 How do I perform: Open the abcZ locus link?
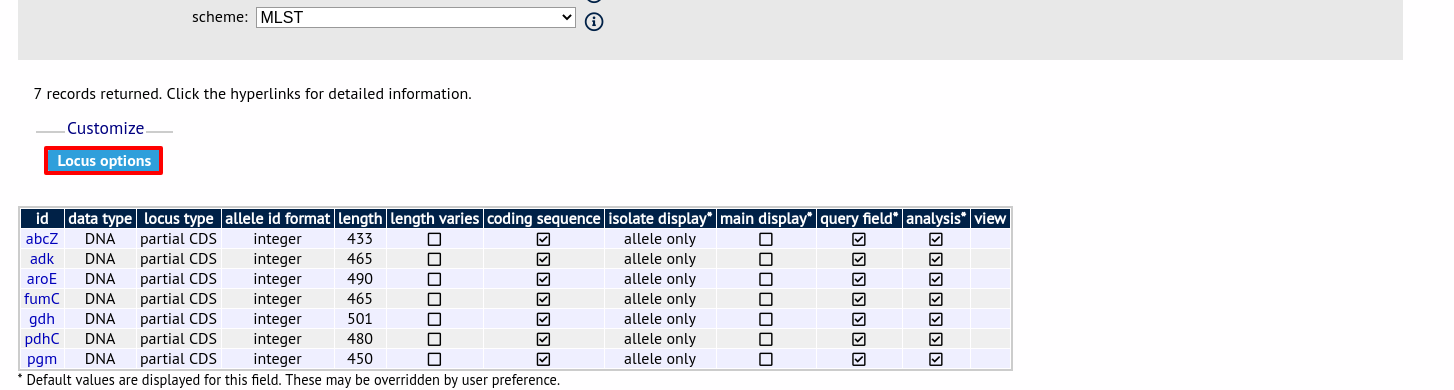tap(42, 239)
